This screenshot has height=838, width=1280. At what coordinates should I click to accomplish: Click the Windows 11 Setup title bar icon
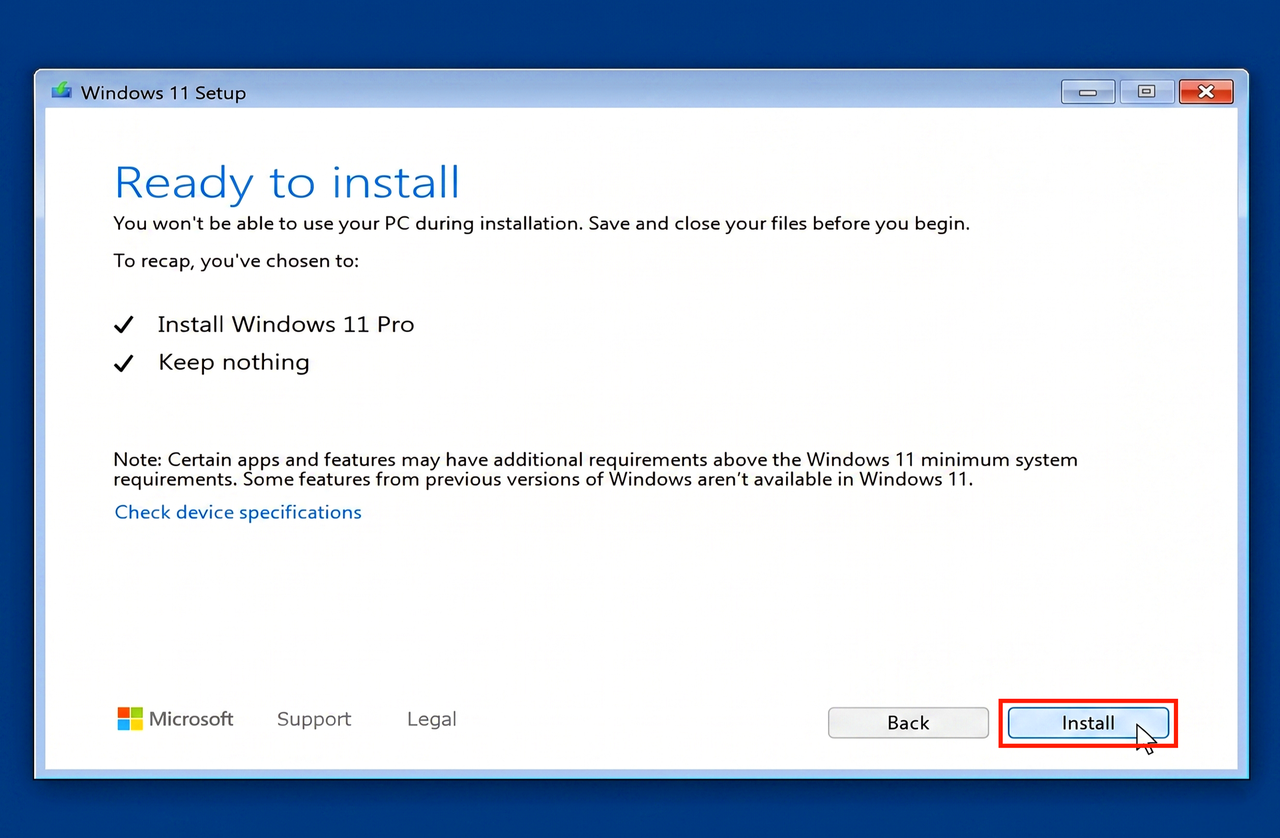62,92
